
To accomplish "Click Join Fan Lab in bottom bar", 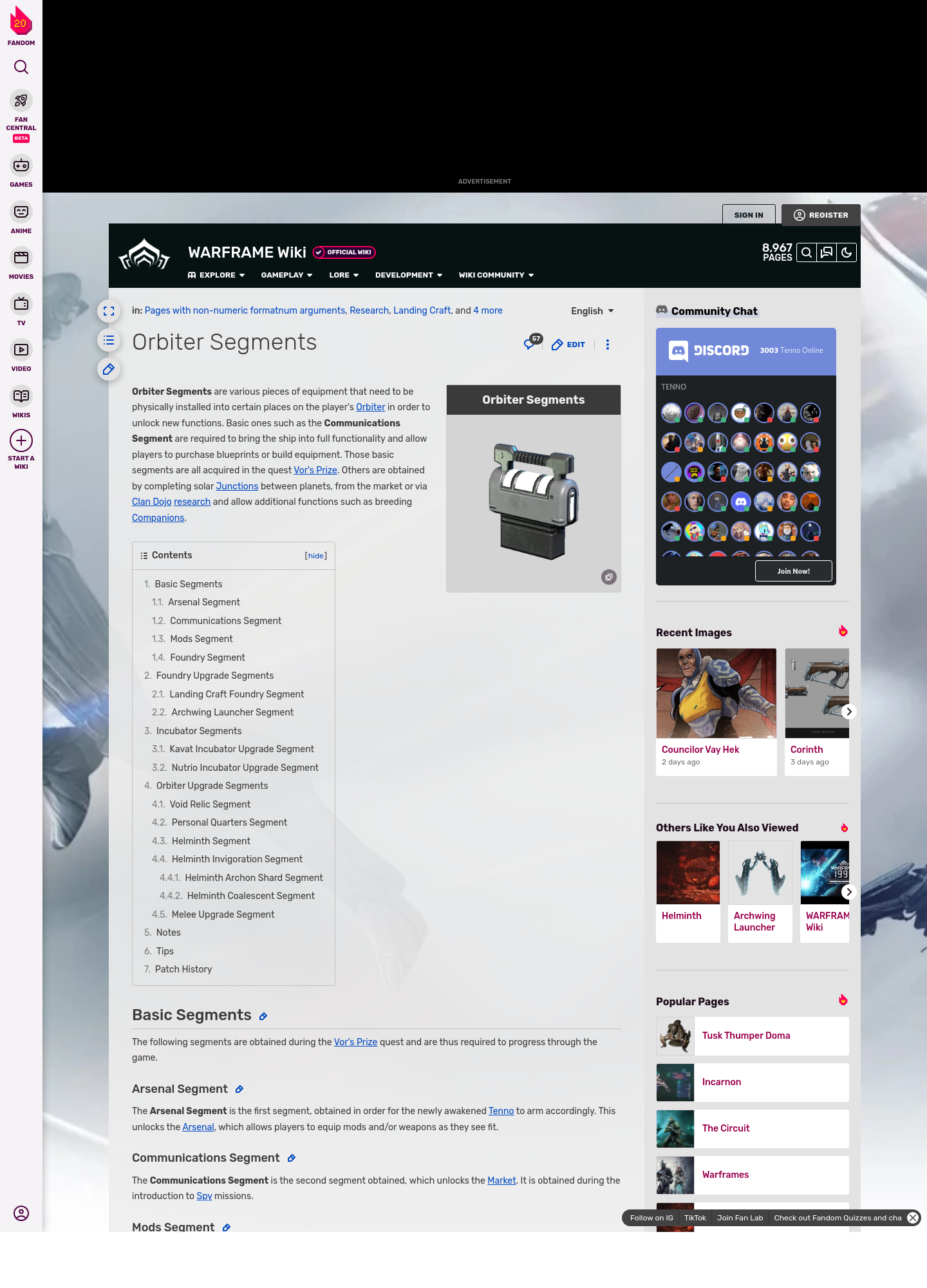I will 740,1218.
